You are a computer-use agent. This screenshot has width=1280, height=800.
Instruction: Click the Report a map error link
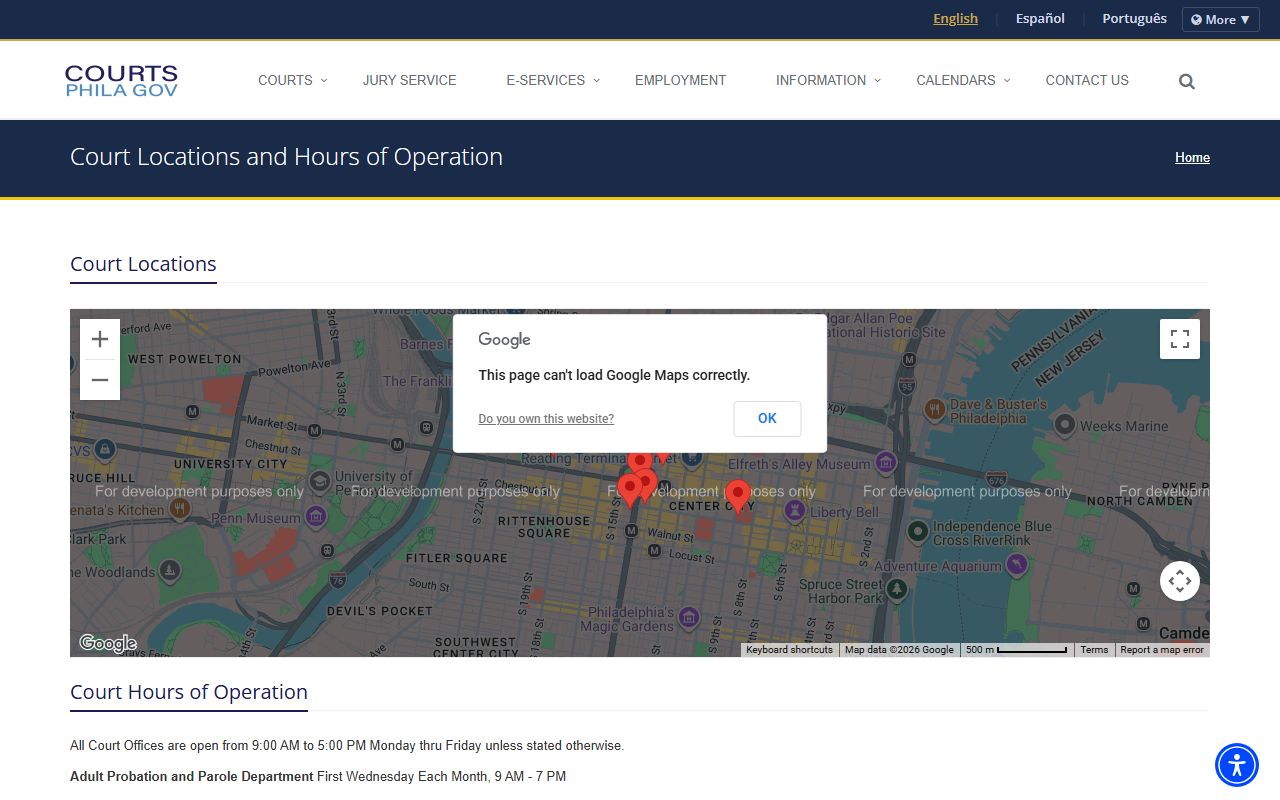(x=1162, y=650)
